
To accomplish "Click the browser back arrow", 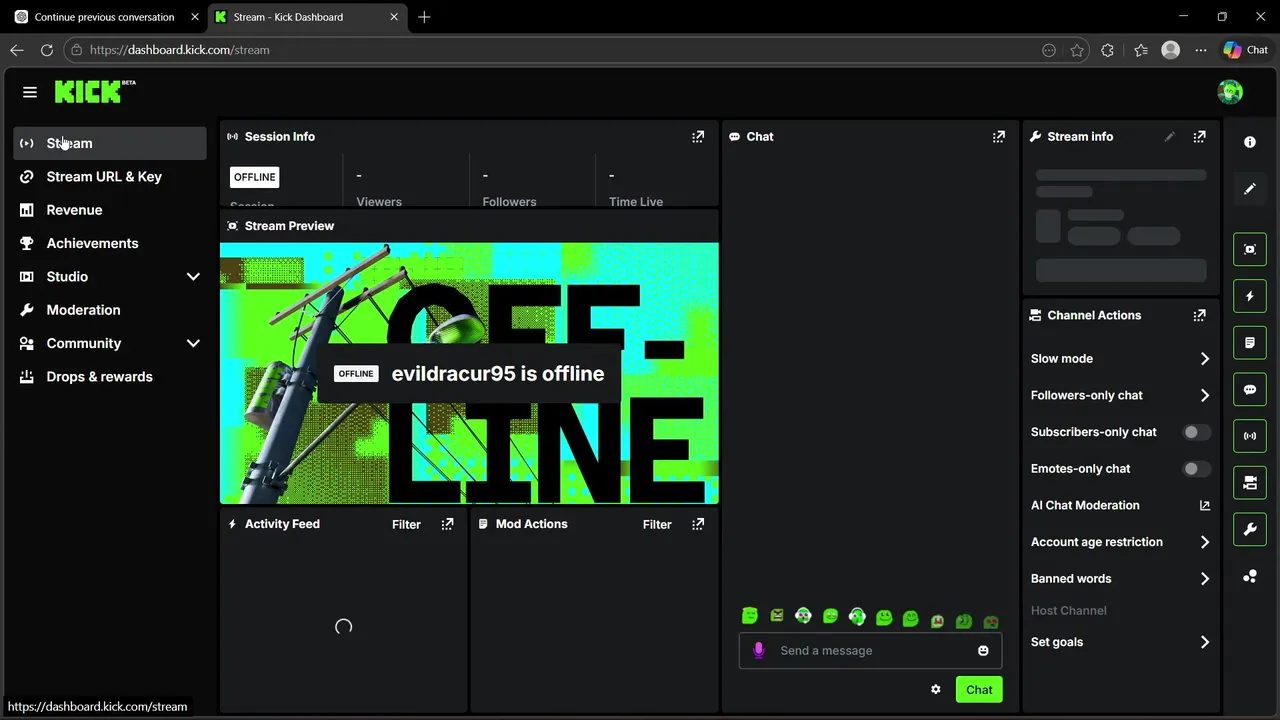I will [x=17, y=50].
